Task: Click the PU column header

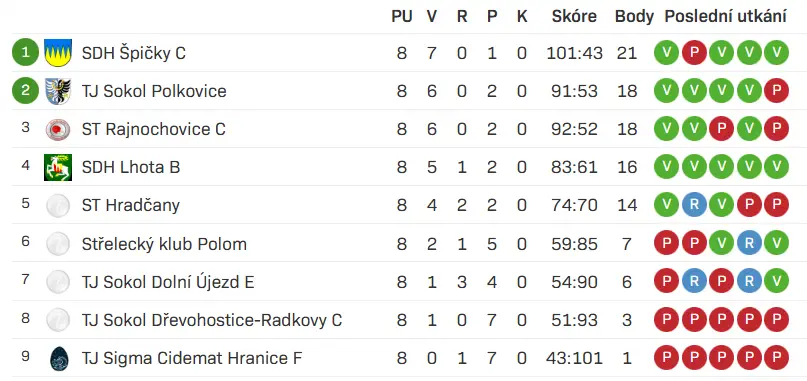Action: click(401, 16)
